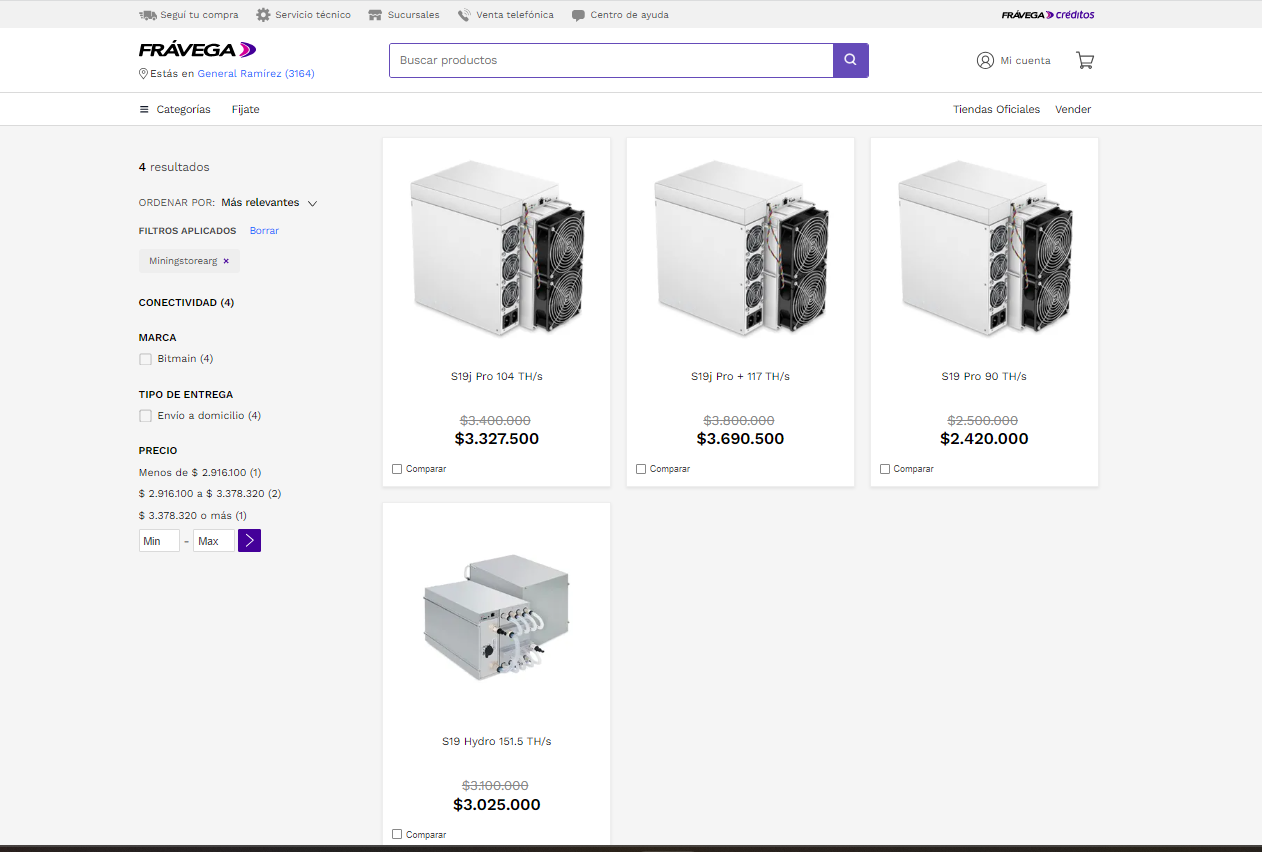Click the Servicio técnico gear icon
The width and height of the screenshot is (1262, 852).
[x=263, y=15]
